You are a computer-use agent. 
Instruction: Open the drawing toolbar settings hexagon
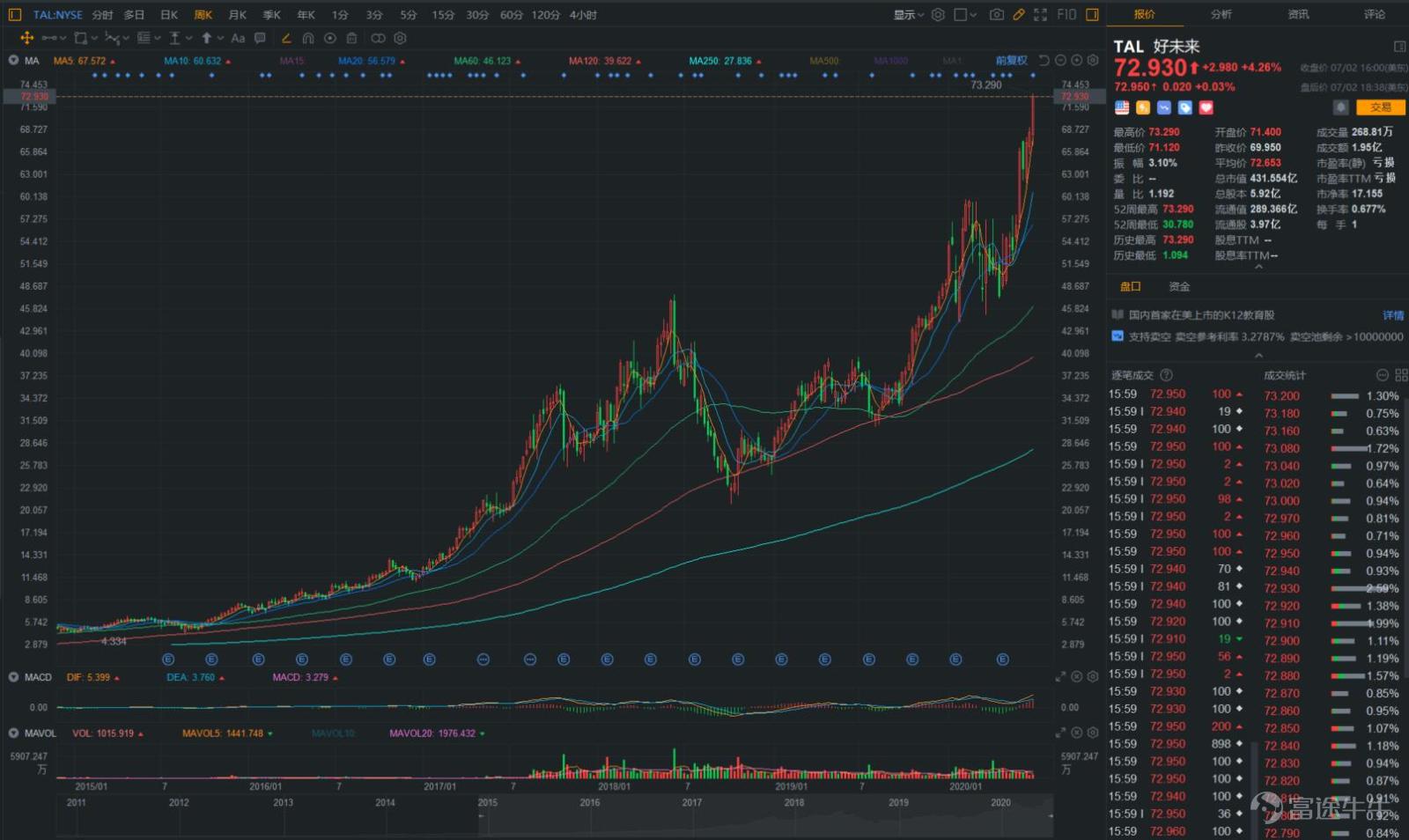click(x=400, y=38)
